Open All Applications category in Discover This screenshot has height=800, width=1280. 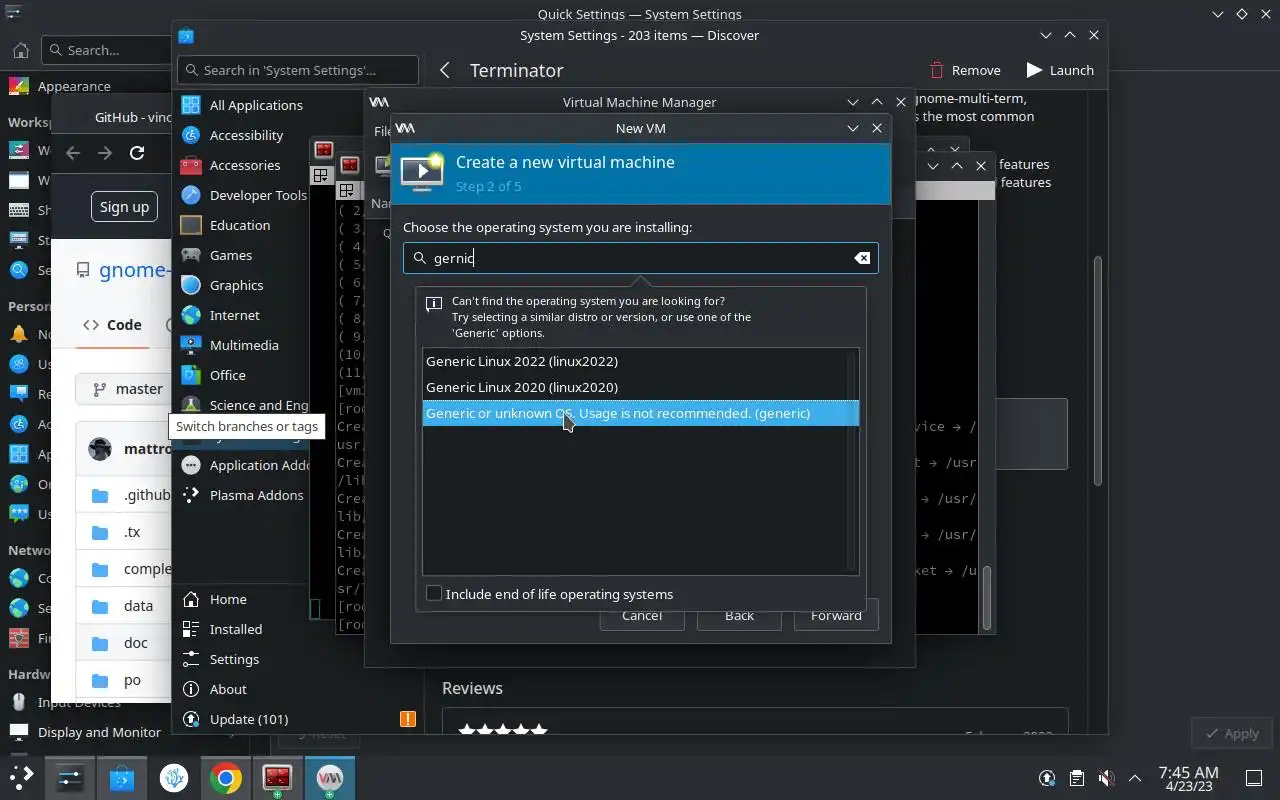coord(243,105)
